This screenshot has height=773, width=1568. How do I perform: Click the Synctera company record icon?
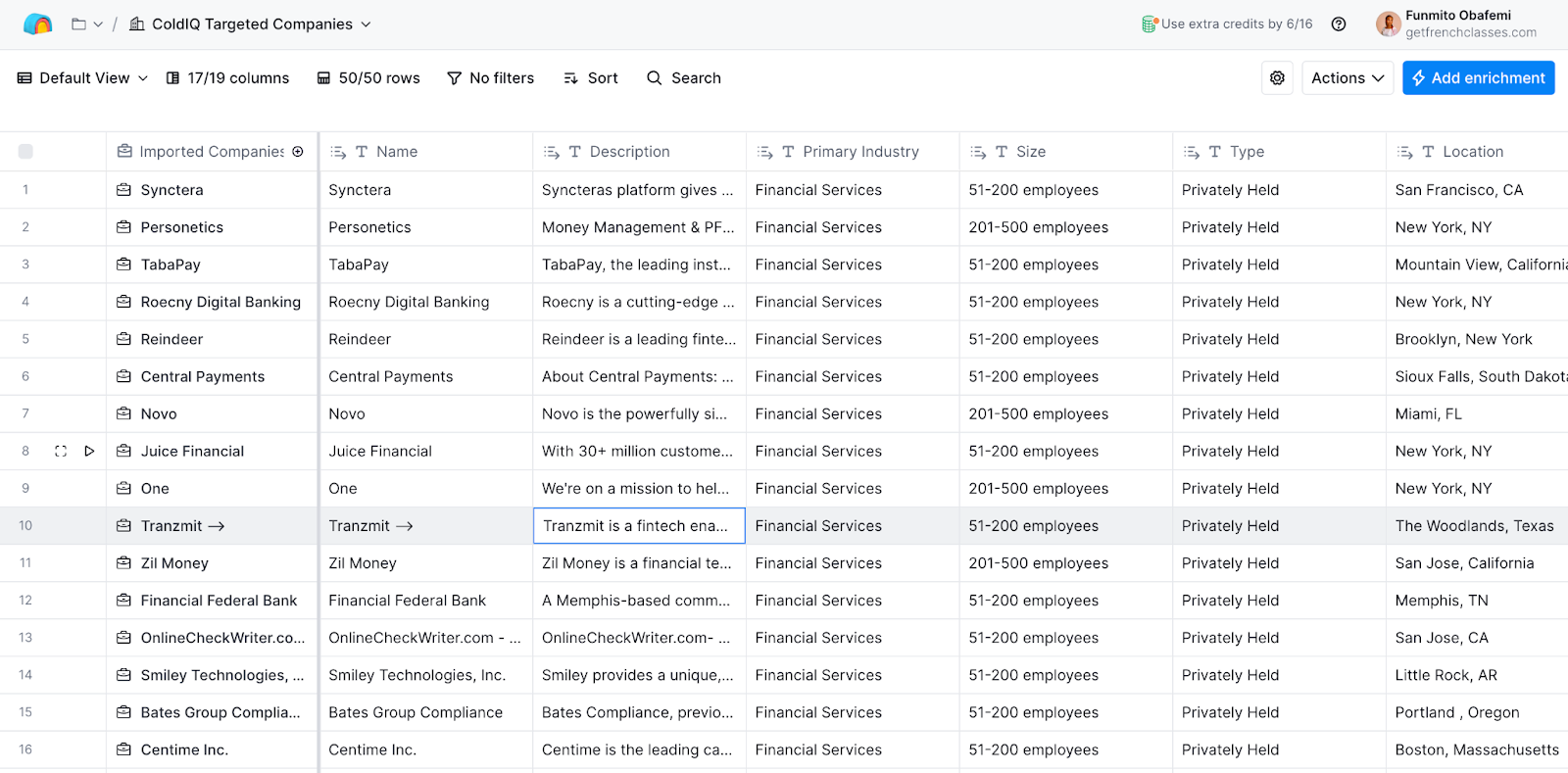click(124, 190)
